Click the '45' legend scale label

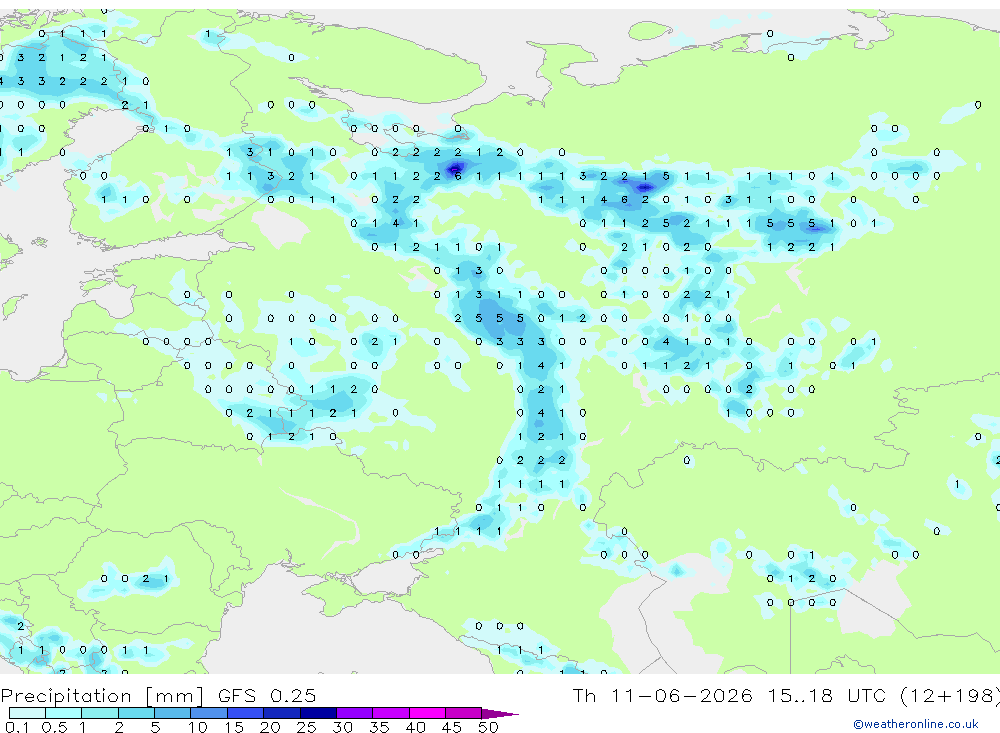(x=452, y=727)
